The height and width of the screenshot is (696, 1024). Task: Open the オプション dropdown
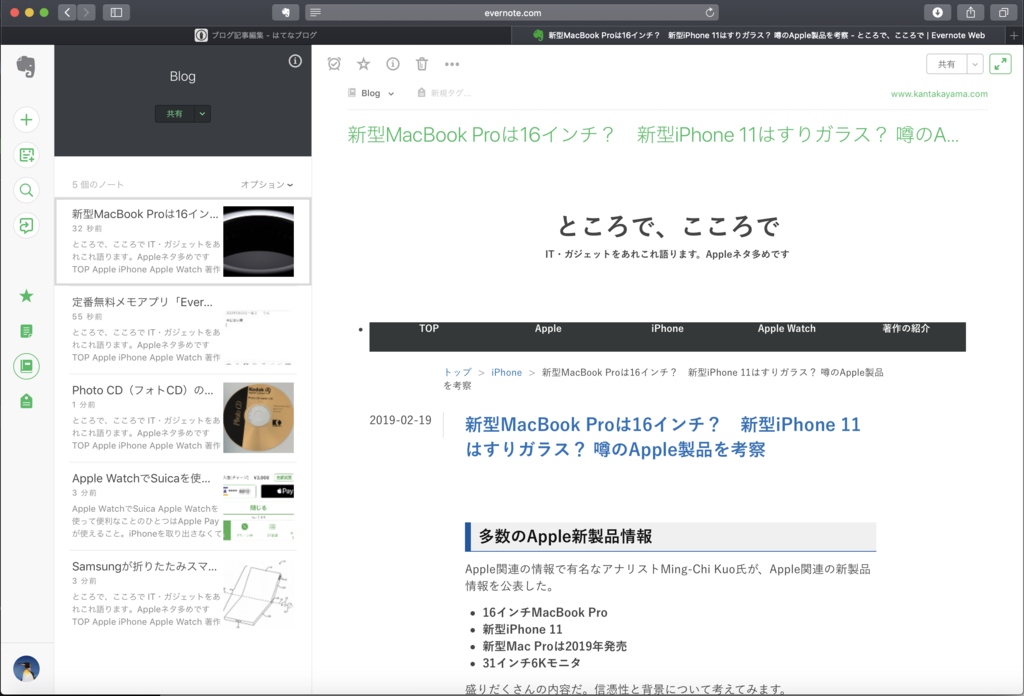(x=267, y=185)
